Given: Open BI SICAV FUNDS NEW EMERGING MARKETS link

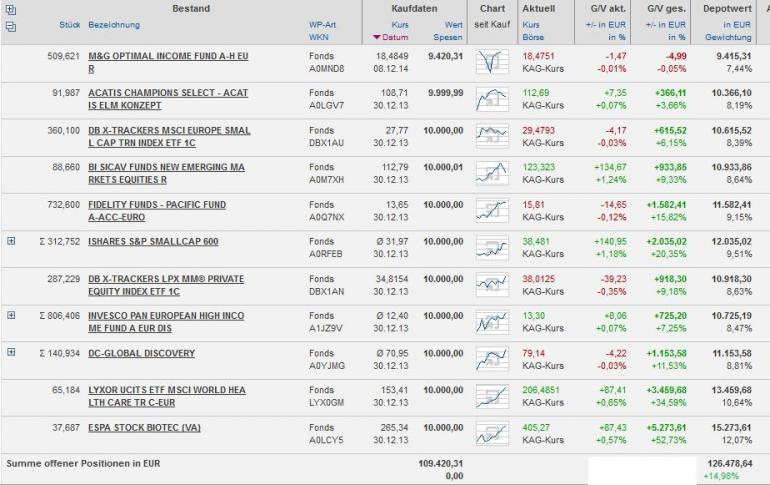Looking at the screenshot, I should tap(166, 173).
